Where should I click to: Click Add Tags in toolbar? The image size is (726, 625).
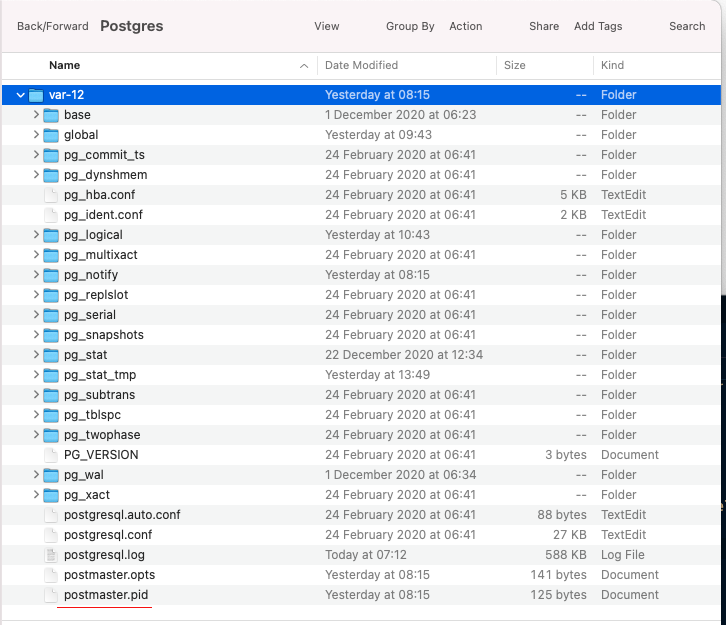click(x=598, y=26)
